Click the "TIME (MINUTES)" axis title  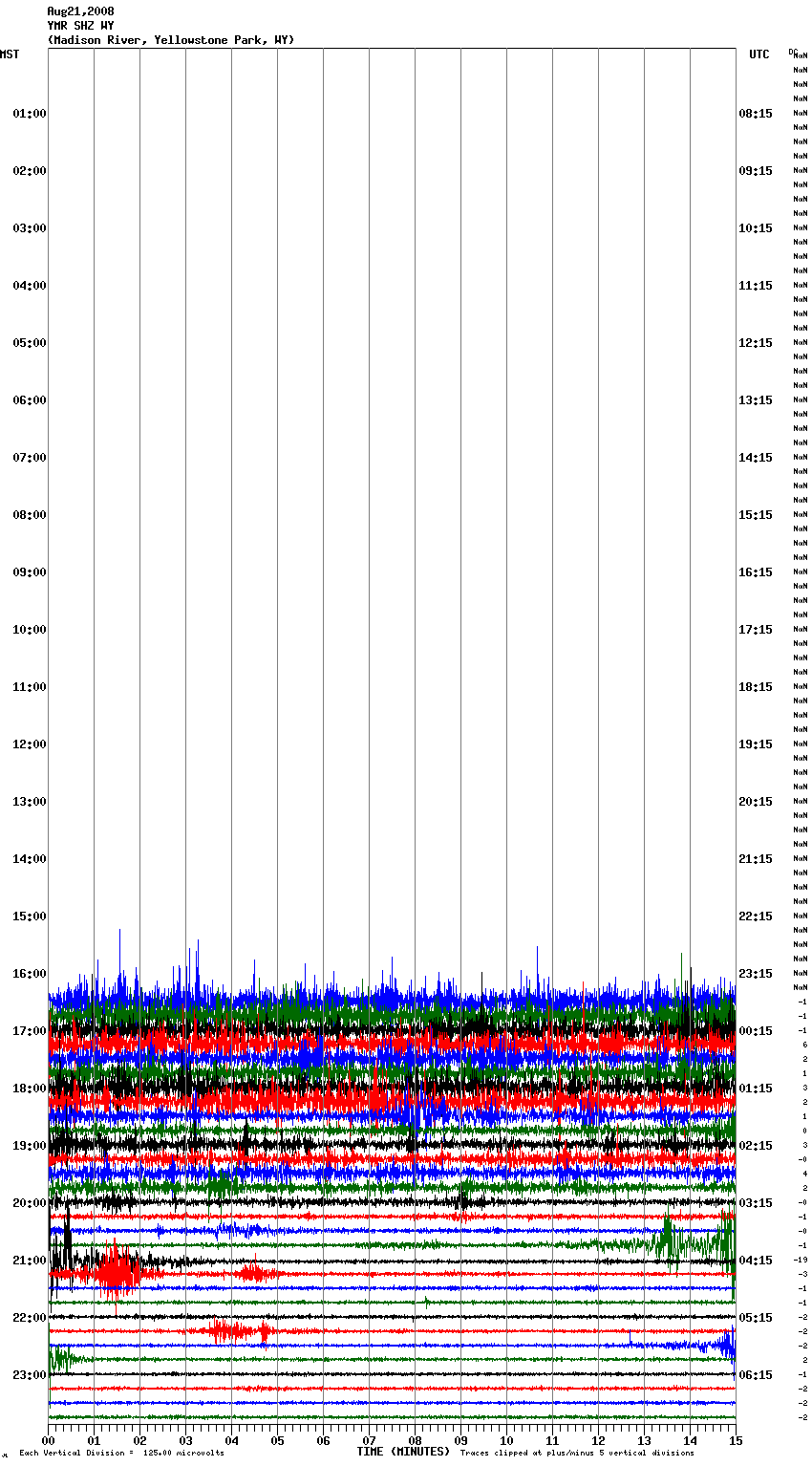[x=403, y=1452]
